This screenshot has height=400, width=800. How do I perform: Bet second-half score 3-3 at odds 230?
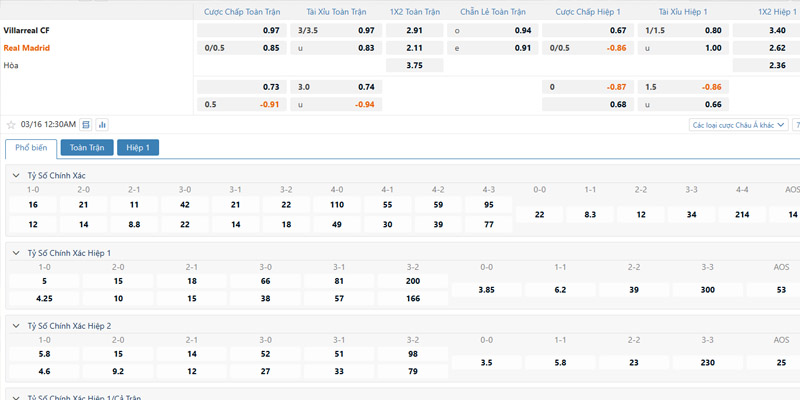pos(708,363)
